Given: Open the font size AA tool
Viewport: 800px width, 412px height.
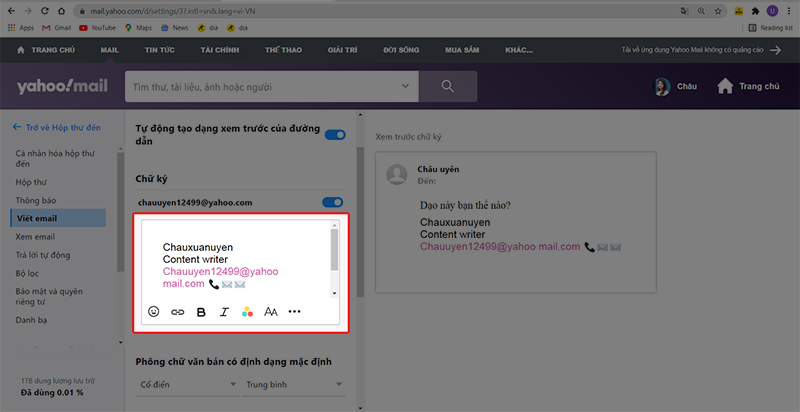Looking at the screenshot, I should tap(271, 312).
